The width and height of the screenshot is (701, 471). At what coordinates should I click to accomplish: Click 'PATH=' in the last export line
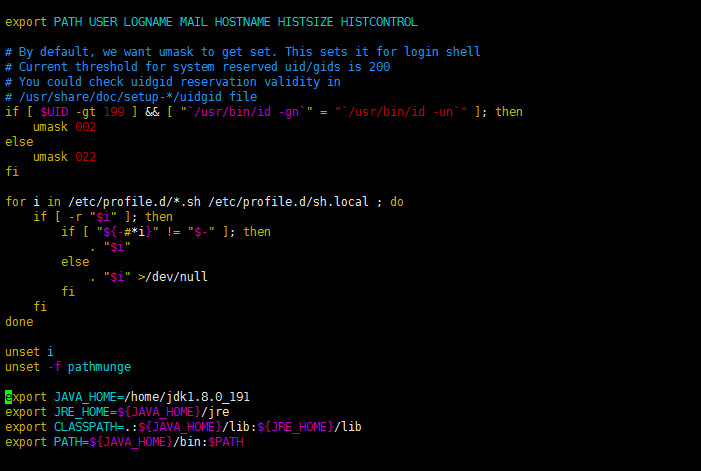pyautogui.click(x=72, y=442)
